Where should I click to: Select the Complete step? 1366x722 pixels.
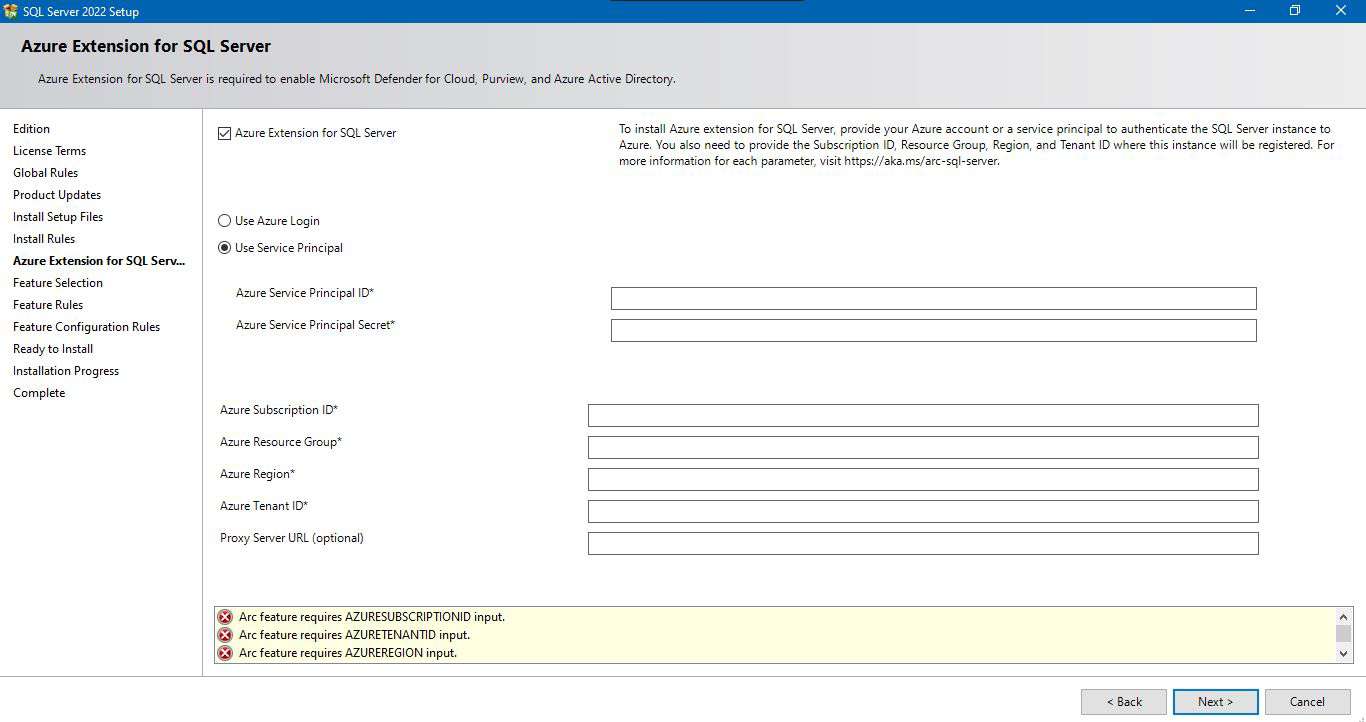coord(39,393)
